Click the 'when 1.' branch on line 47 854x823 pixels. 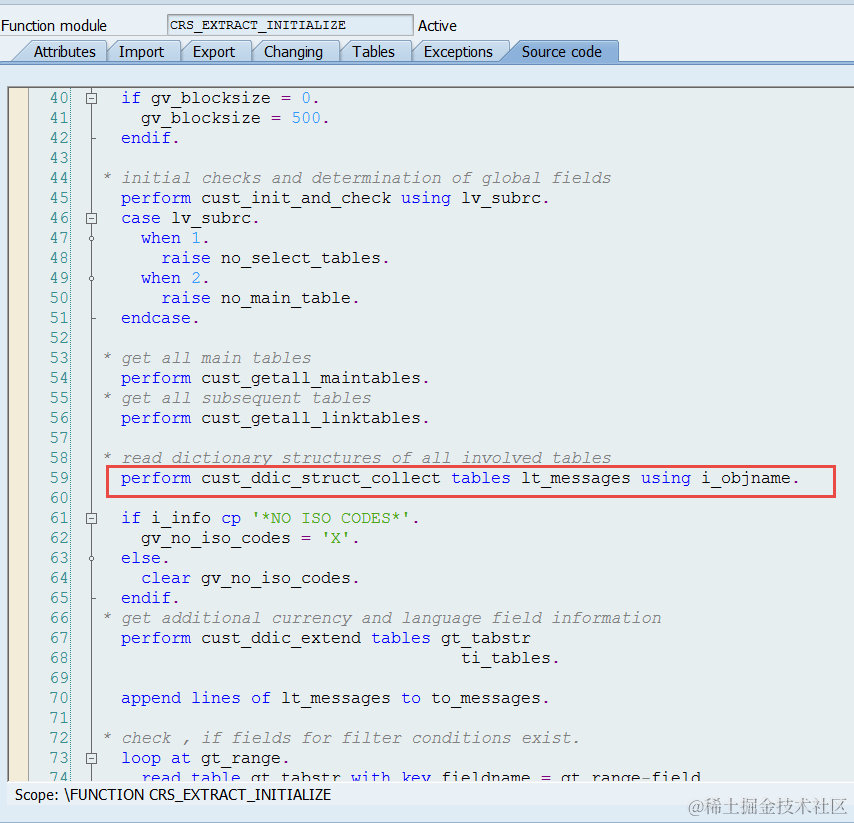pos(174,238)
